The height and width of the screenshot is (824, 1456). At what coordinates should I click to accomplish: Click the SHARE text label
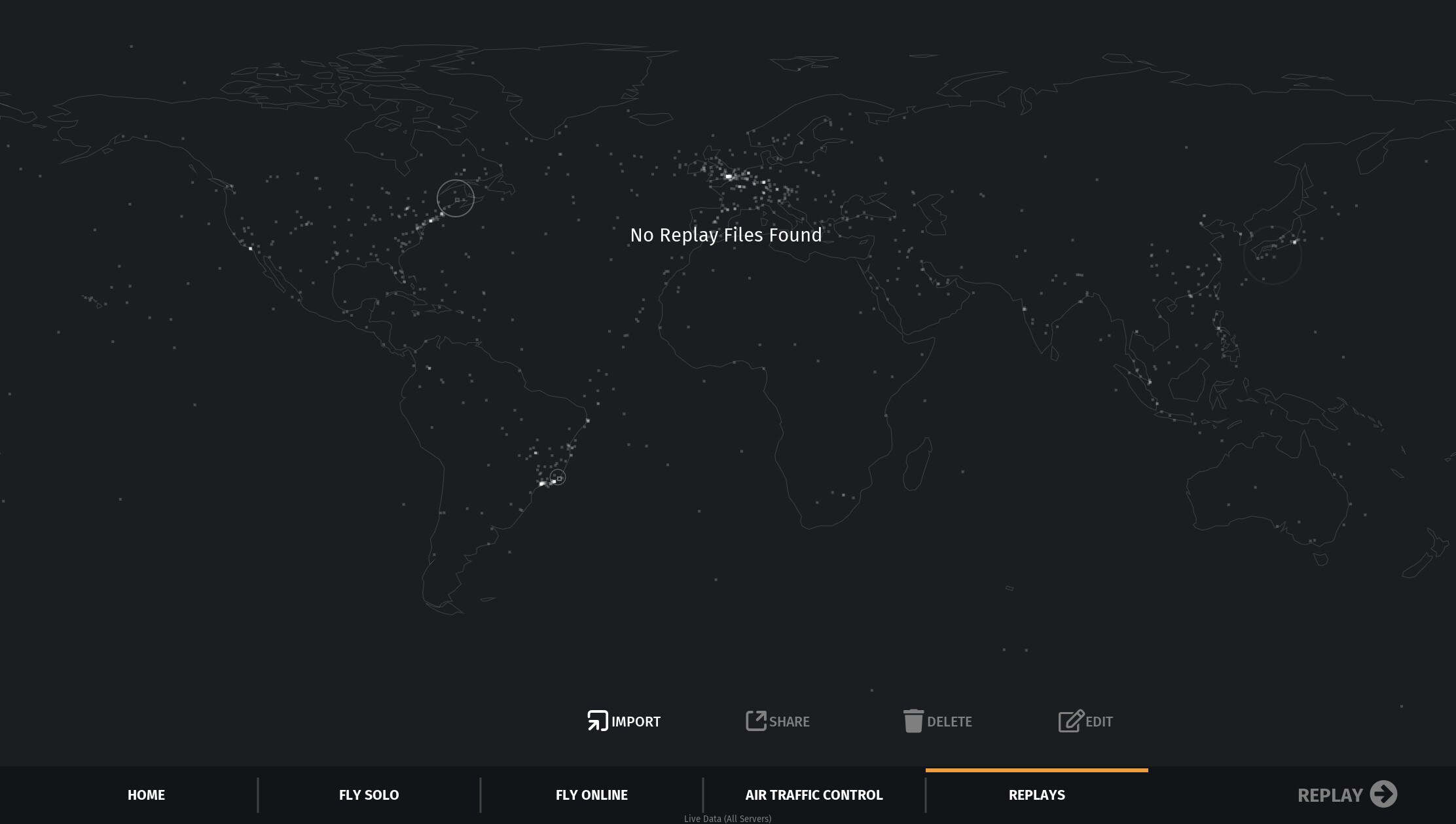789,722
